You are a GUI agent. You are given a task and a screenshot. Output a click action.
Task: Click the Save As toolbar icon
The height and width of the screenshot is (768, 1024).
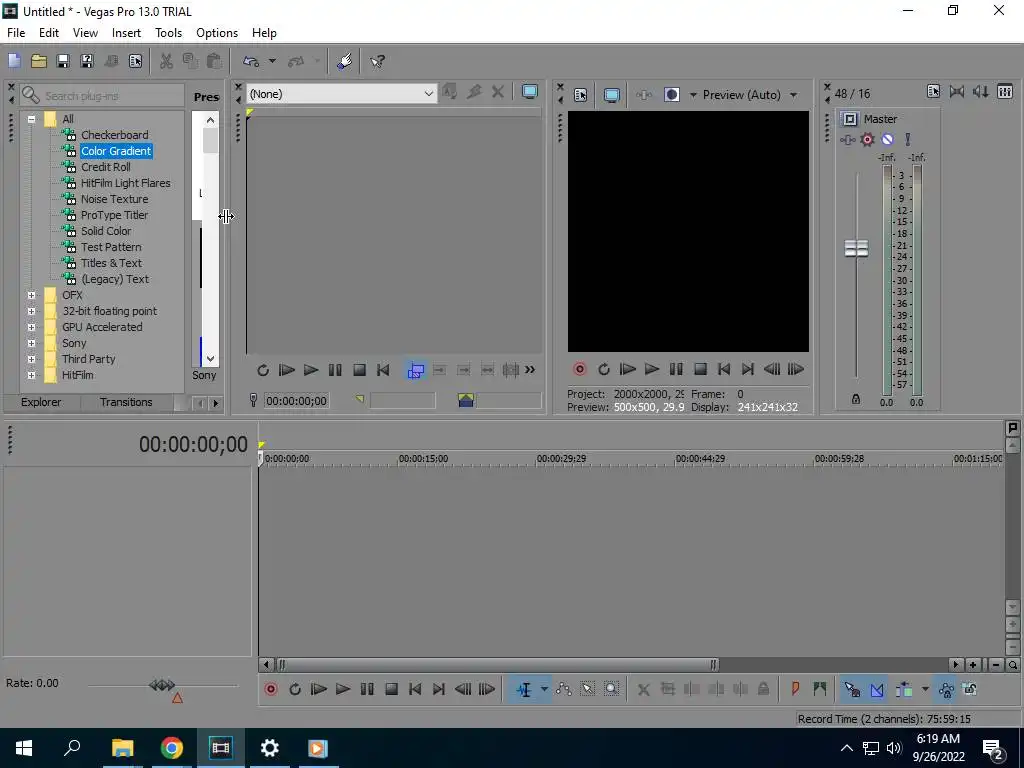pos(87,61)
